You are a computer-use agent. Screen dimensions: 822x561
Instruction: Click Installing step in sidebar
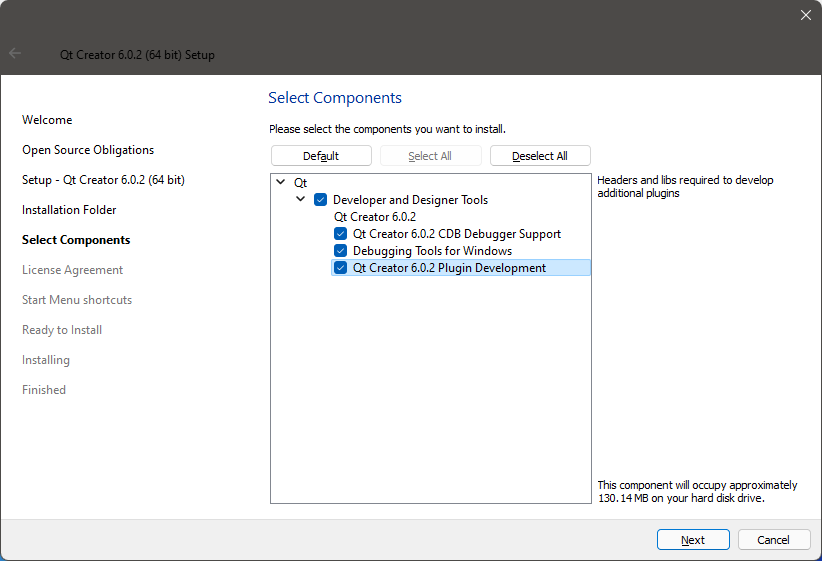tap(46, 360)
